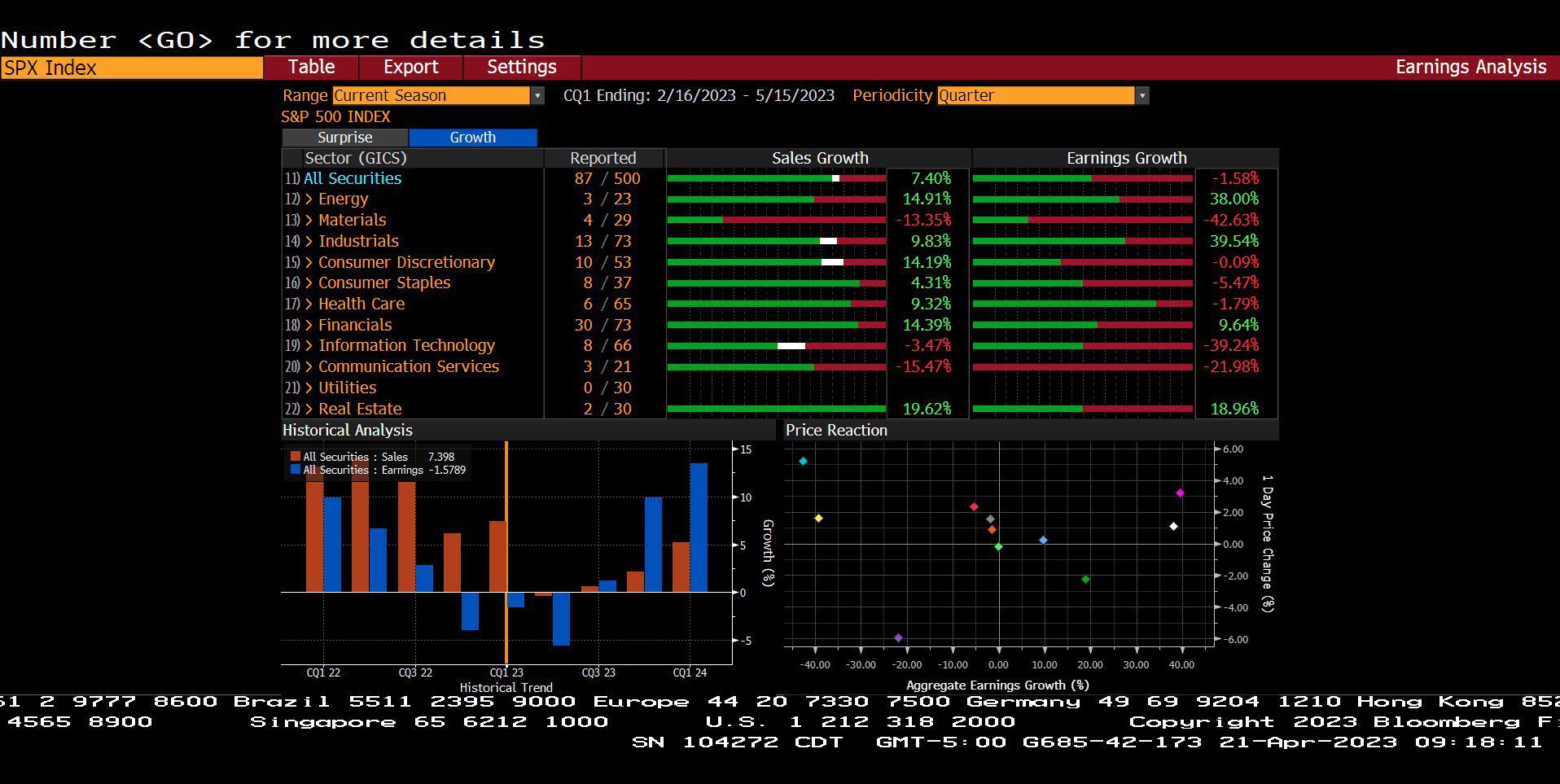Click the Sector (GICS) column header
The height and width of the screenshot is (784, 1560).
[356, 158]
